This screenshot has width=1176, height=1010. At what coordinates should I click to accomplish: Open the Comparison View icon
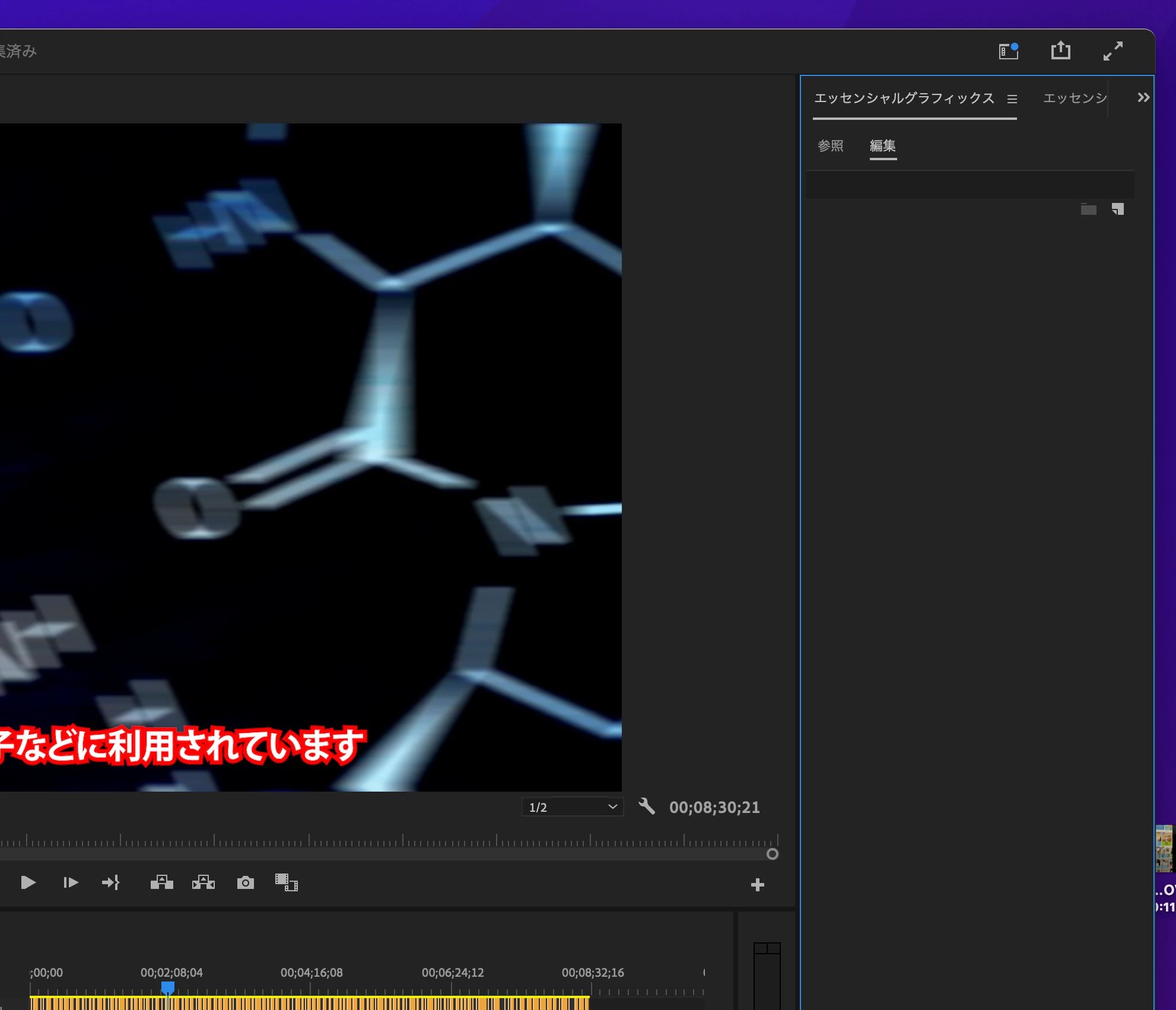pyautogui.click(x=286, y=883)
